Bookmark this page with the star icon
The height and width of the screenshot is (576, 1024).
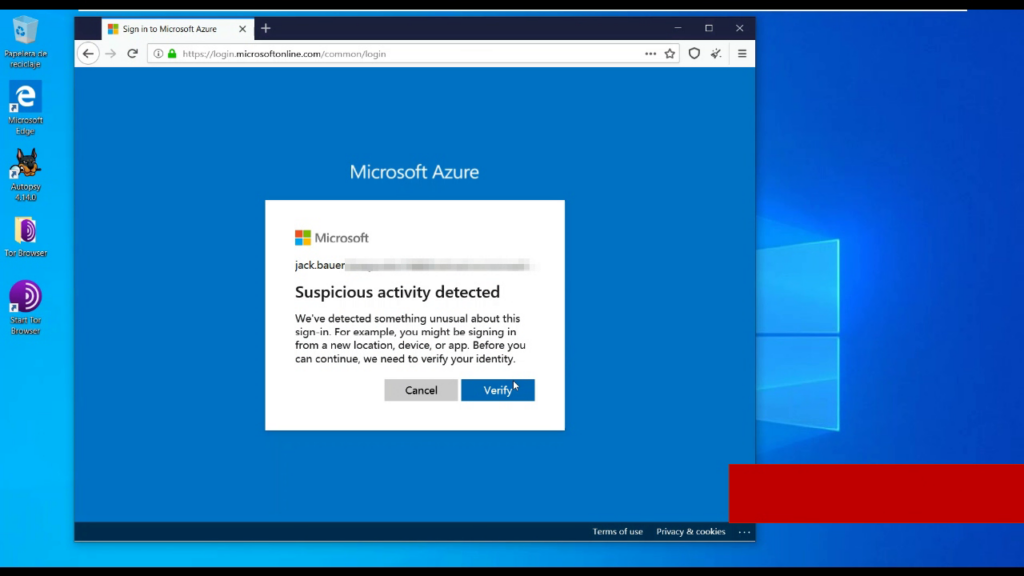[669, 54]
